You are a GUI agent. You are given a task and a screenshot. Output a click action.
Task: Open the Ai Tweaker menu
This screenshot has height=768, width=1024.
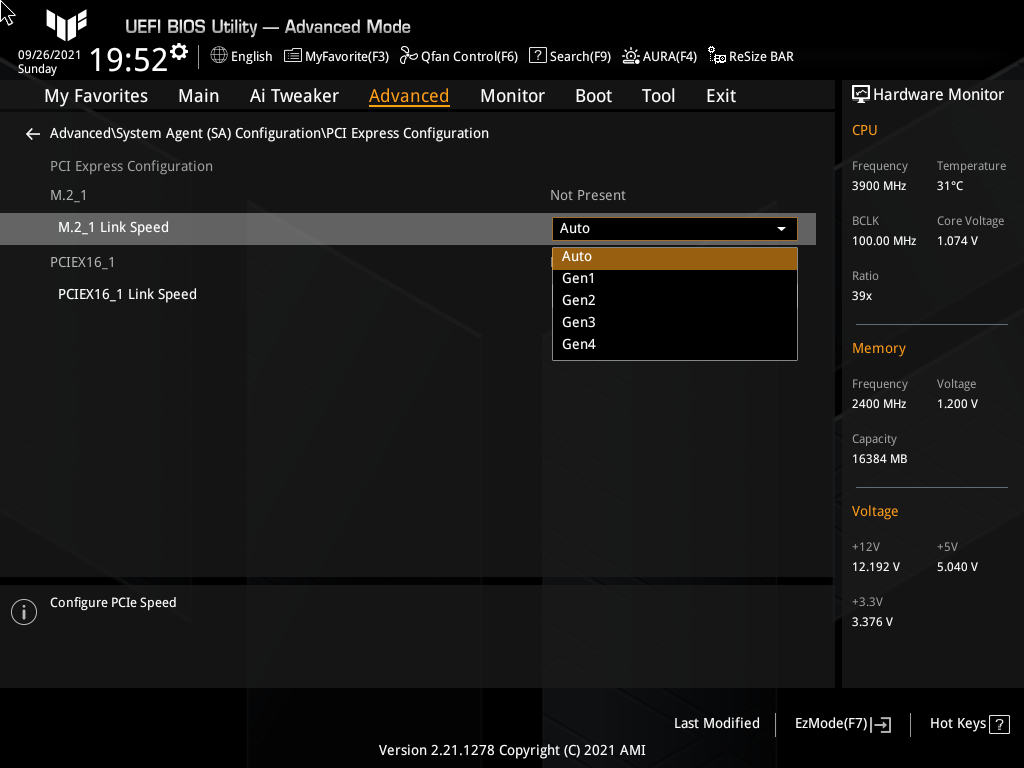coord(294,95)
